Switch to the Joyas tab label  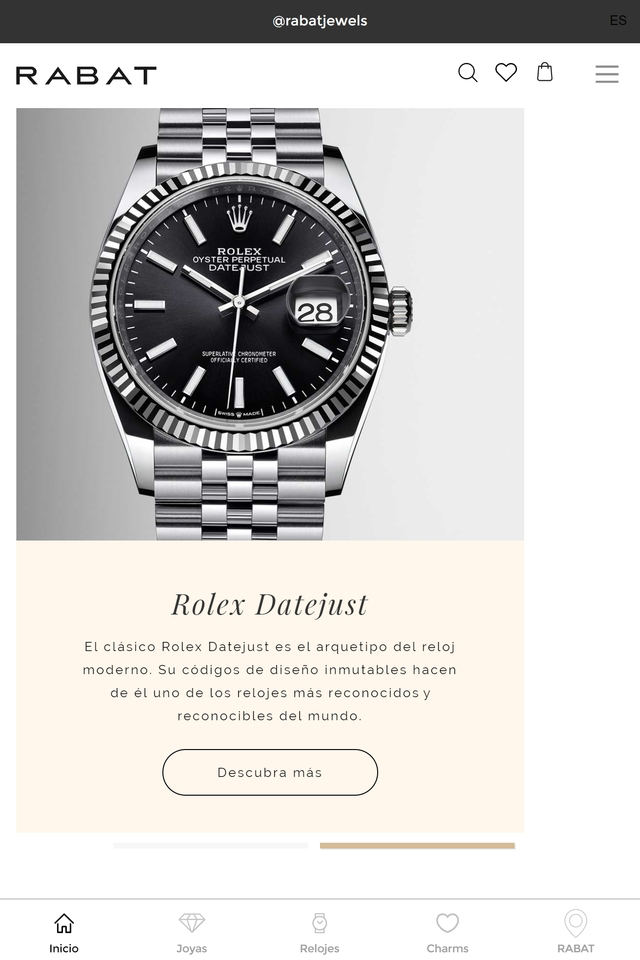[192, 948]
